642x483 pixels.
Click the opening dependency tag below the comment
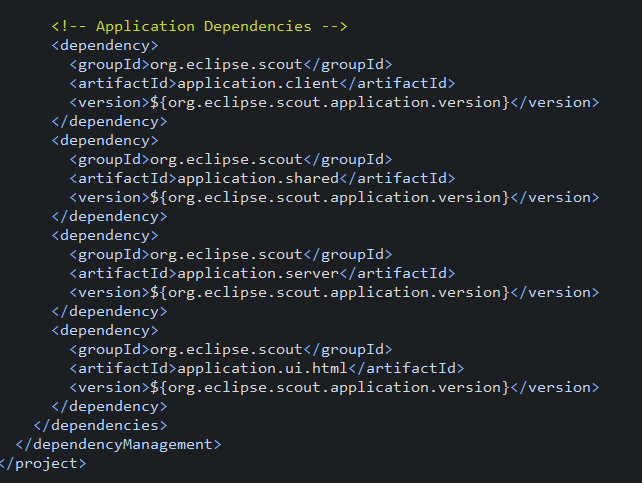105,45
